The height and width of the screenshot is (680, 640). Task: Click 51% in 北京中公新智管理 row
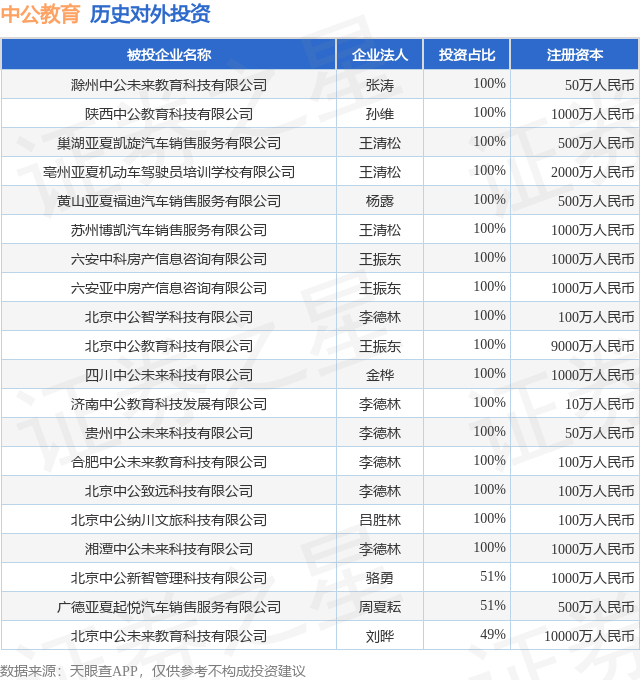click(493, 576)
